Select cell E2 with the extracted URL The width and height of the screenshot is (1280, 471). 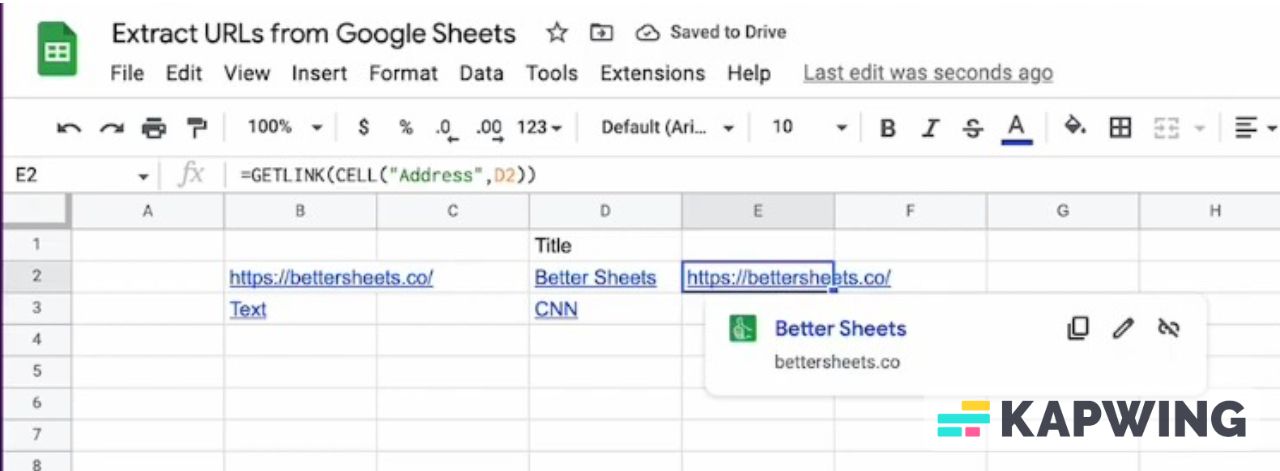[x=758, y=277]
